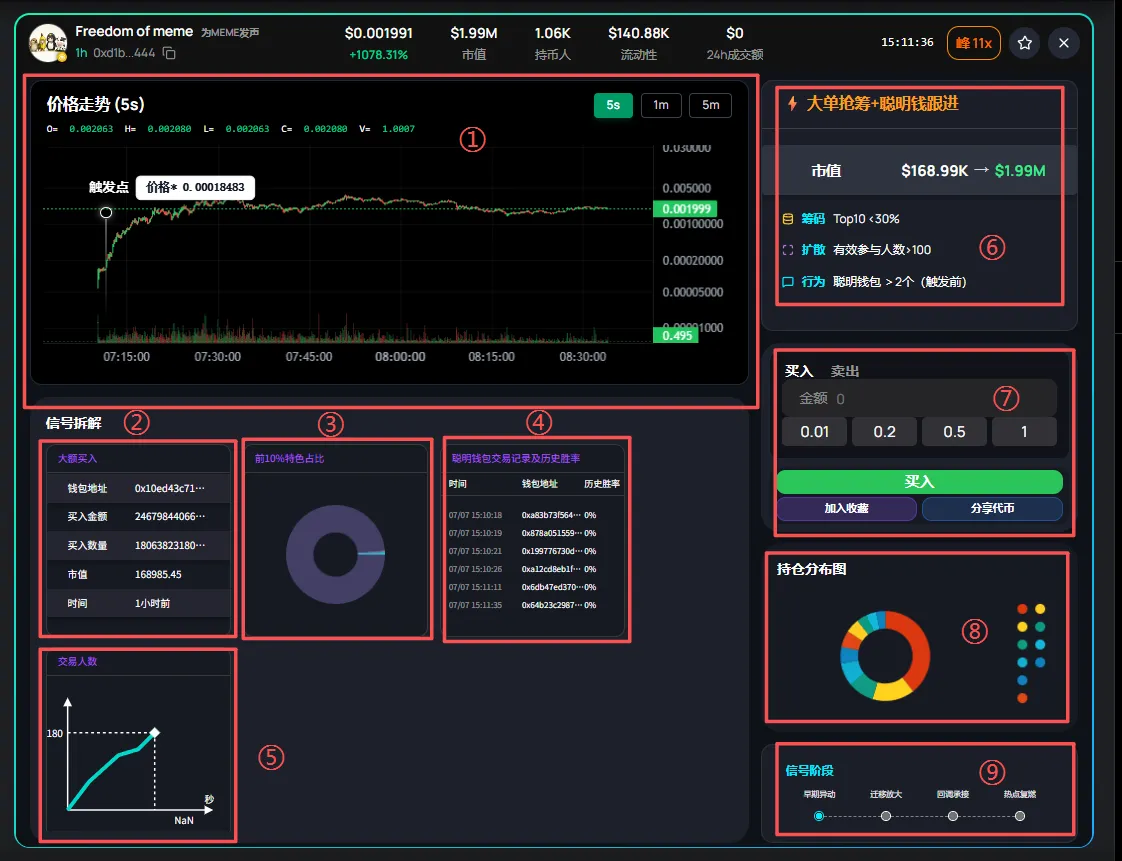Copy the contract address 0xd1b...444

(169, 53)
